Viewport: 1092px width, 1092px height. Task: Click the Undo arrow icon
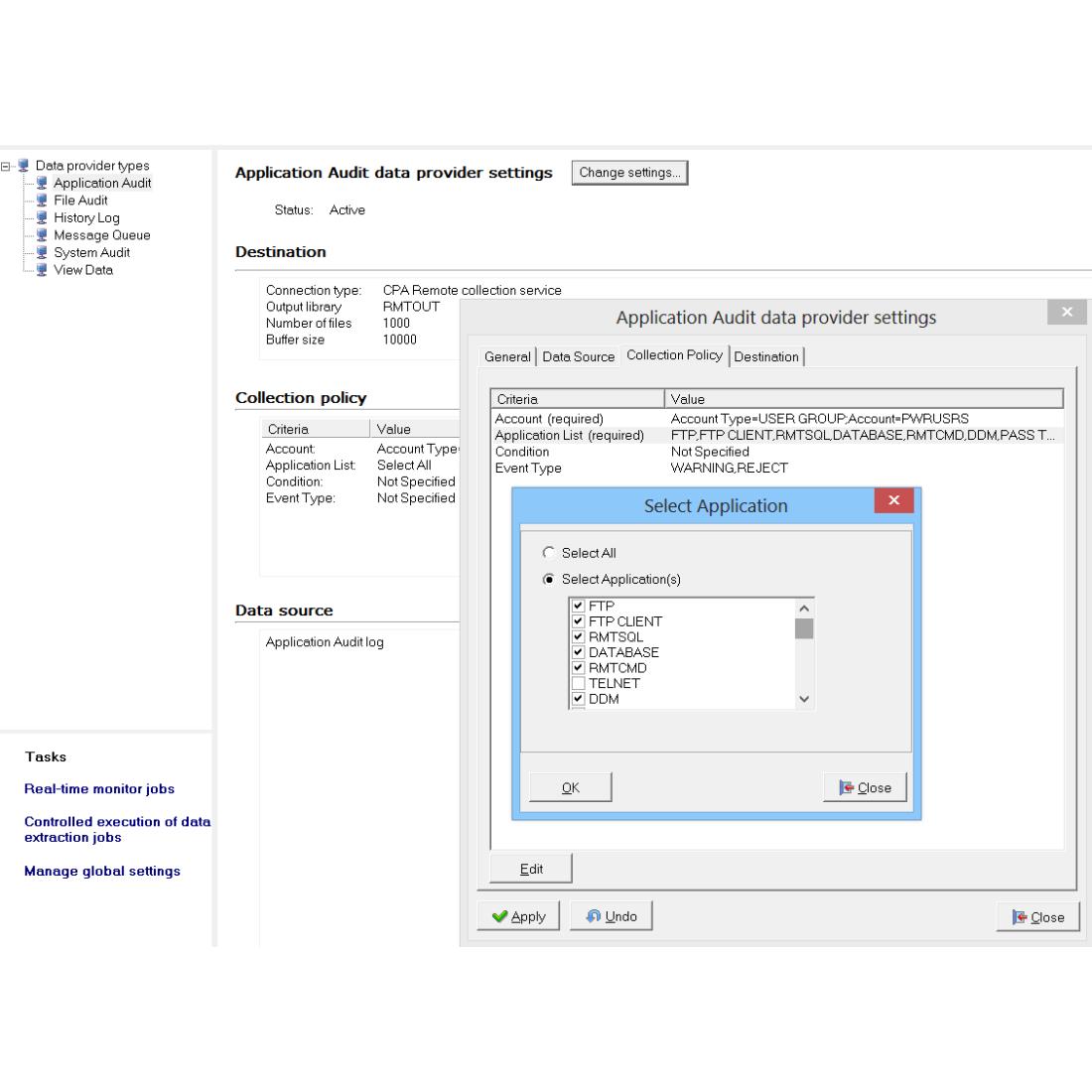pos(593,916)
